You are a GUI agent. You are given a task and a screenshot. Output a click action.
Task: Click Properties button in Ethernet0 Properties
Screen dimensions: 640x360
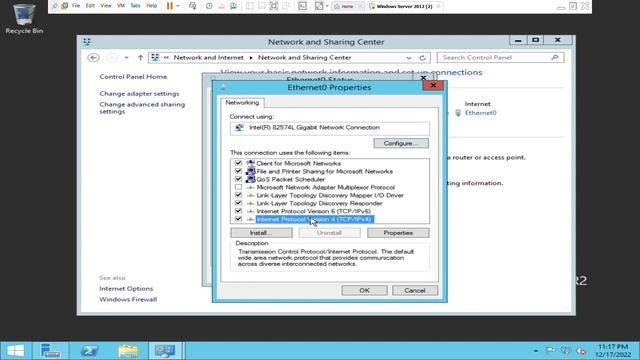[398, 233]
